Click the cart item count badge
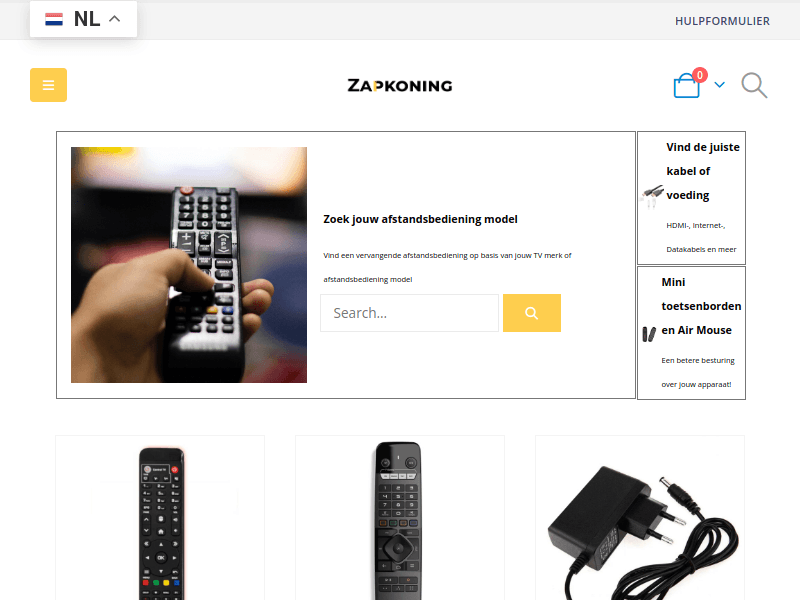 (700, 75)
